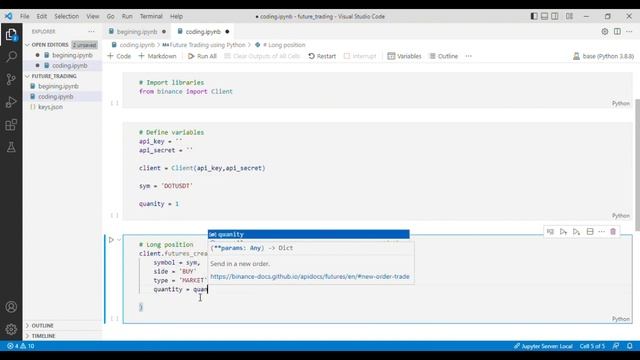Open Manage gear in activity bar
Screen dimensions: 640x360
click(x=11, y=329)
